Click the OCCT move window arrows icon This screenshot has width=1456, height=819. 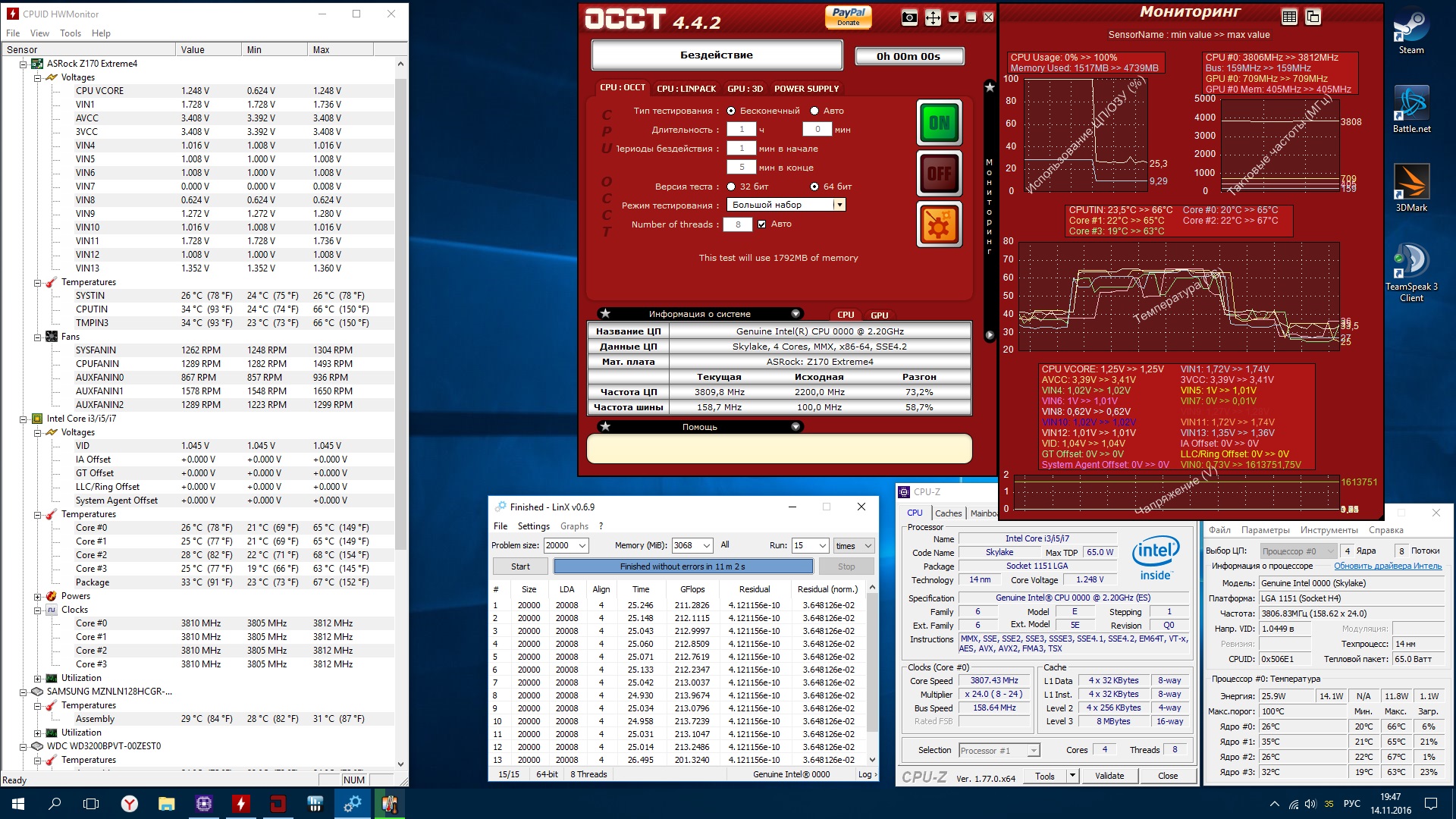(x=933, y=17)
